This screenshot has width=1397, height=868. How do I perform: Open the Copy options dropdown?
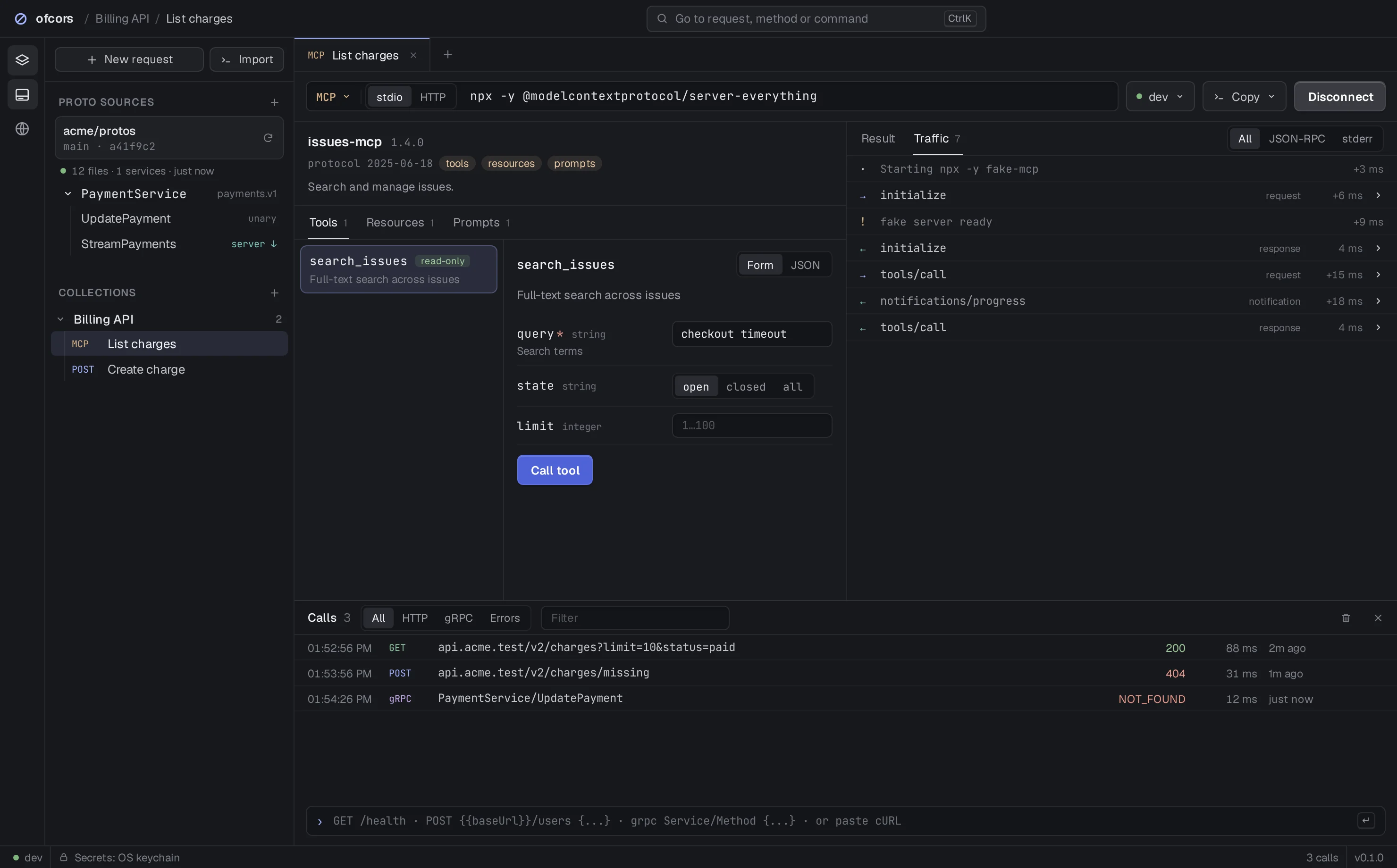pyautogui.click(x=1244, y=97)
